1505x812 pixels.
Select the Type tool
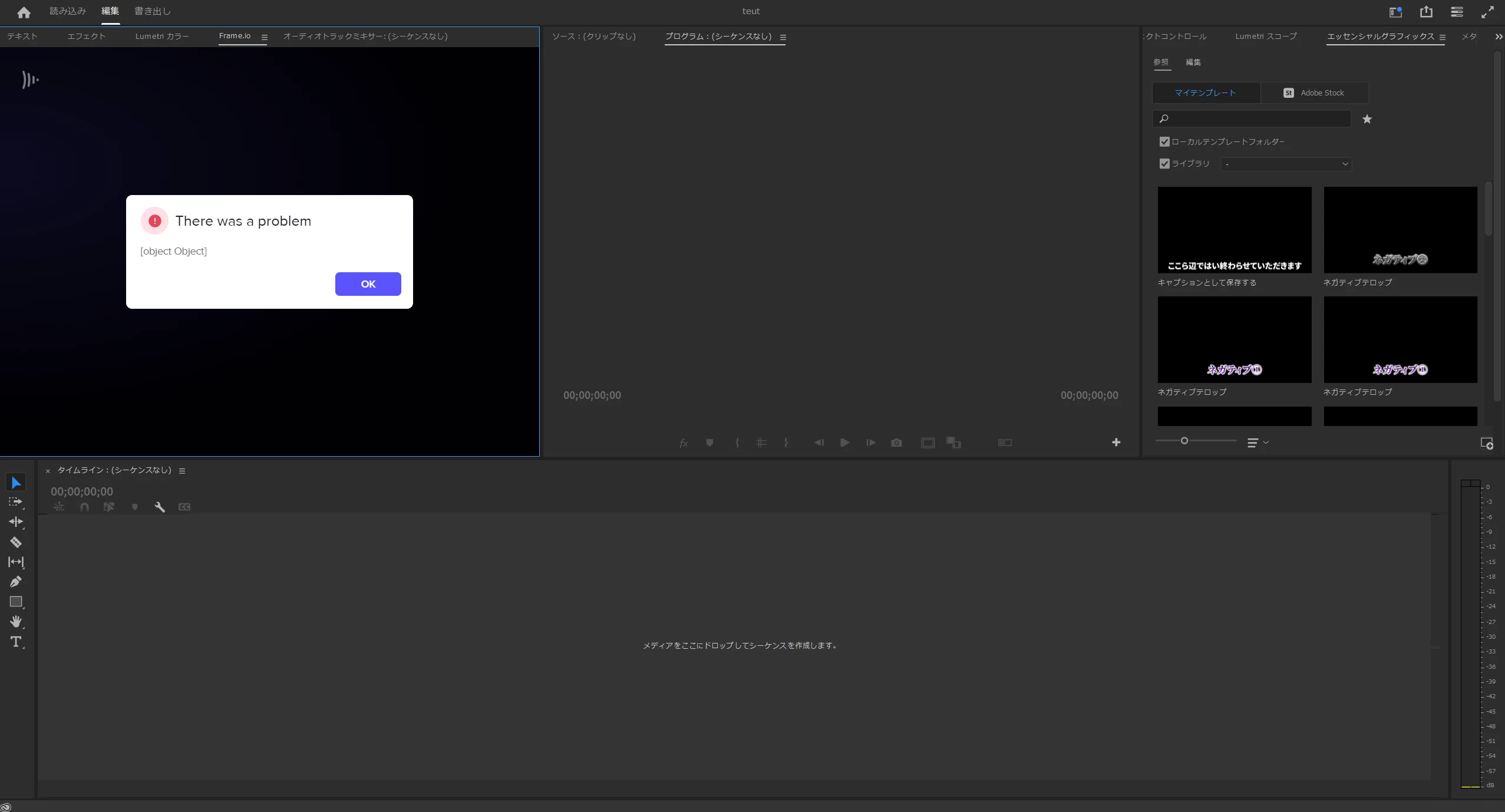point(16,642)
